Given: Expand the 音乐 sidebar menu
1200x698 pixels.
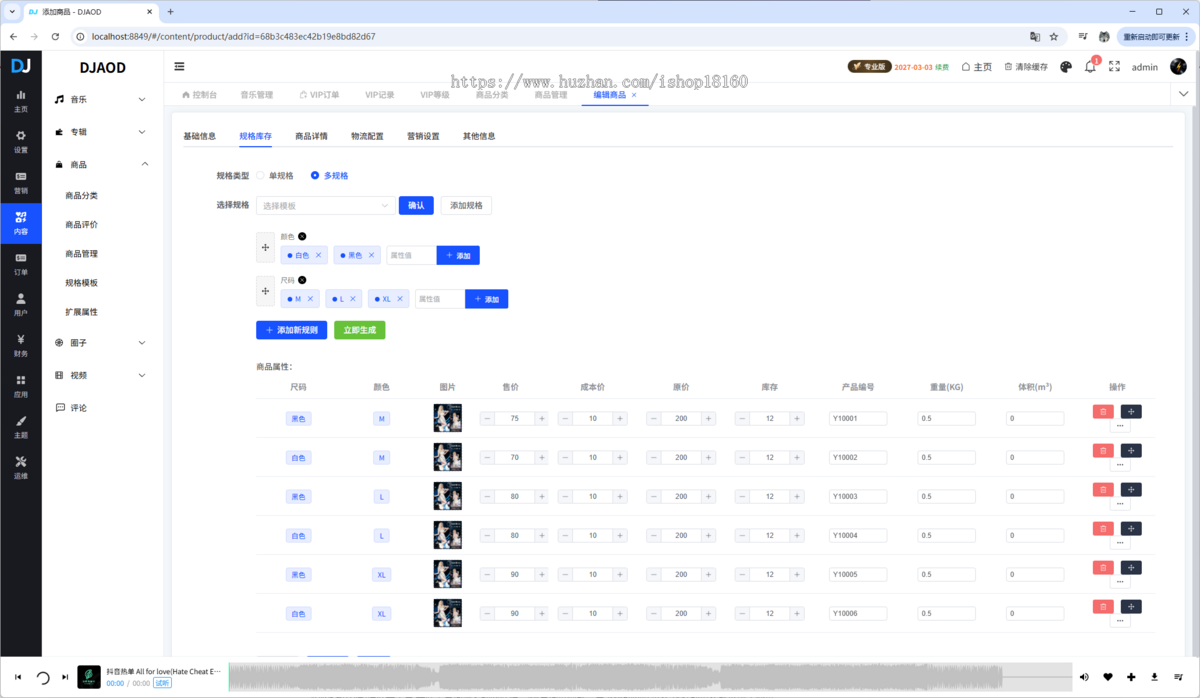Looking at the screenshot, I should 102,100.
